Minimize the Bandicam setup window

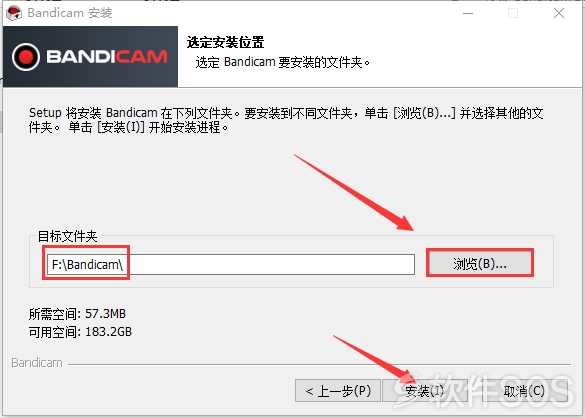[468, 13]
